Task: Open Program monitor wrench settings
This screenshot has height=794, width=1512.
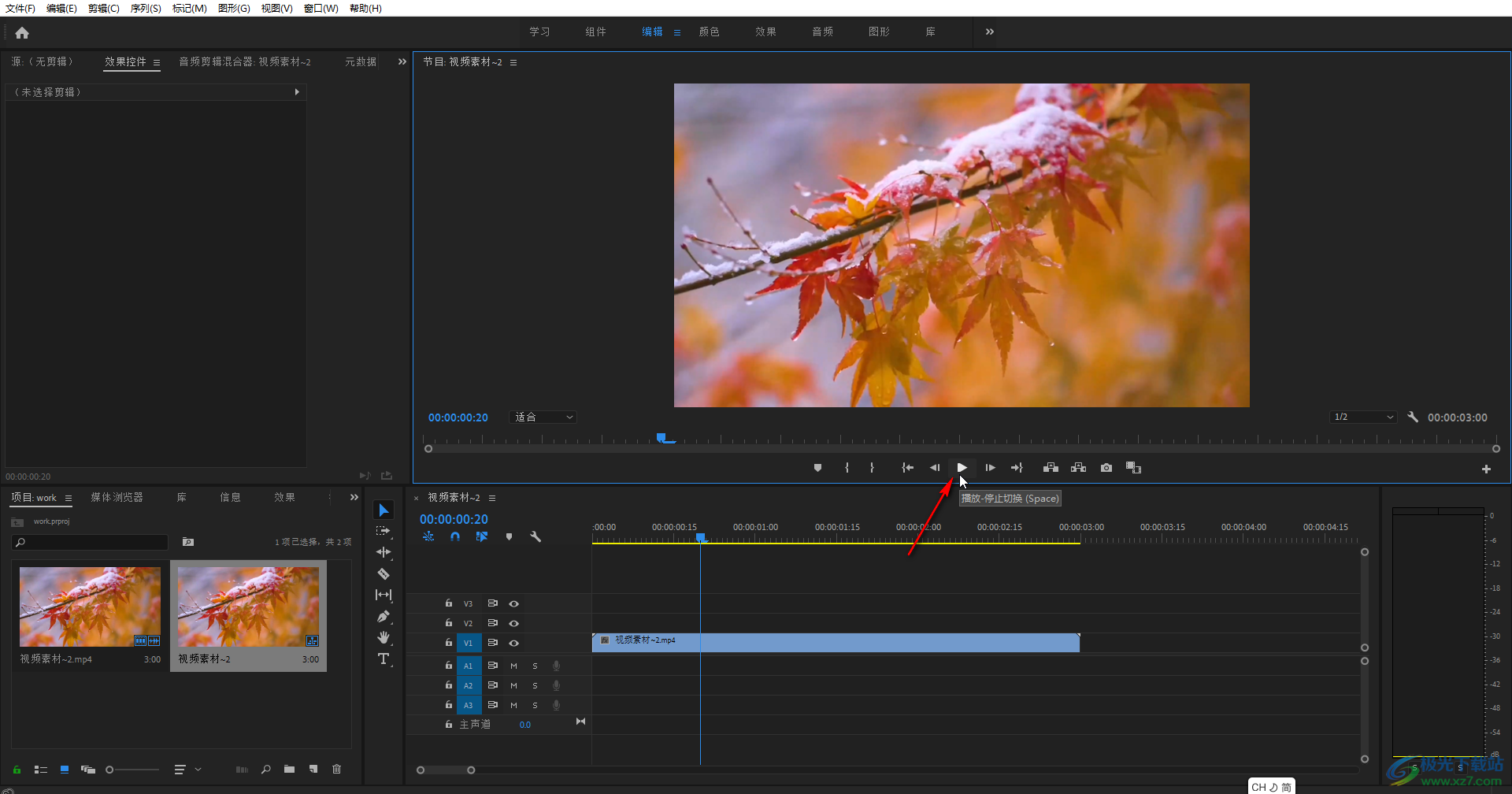Action: (1413, 417)
